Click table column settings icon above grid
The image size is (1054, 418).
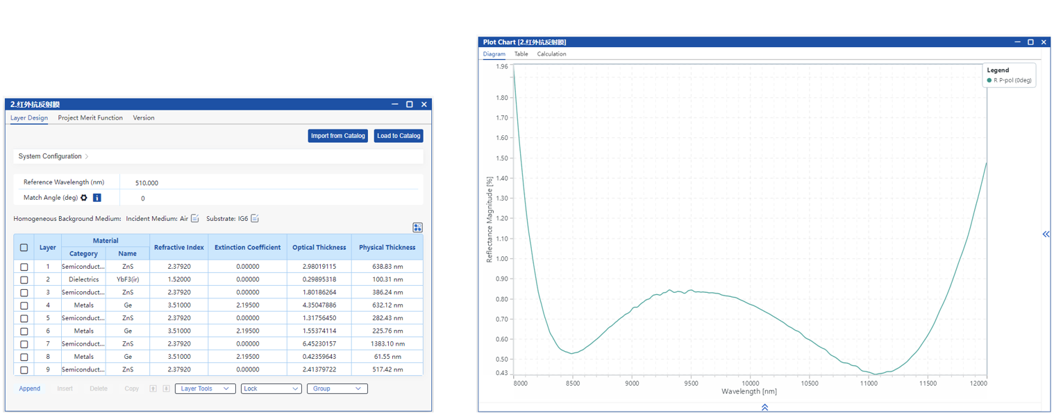click(417, 228)
